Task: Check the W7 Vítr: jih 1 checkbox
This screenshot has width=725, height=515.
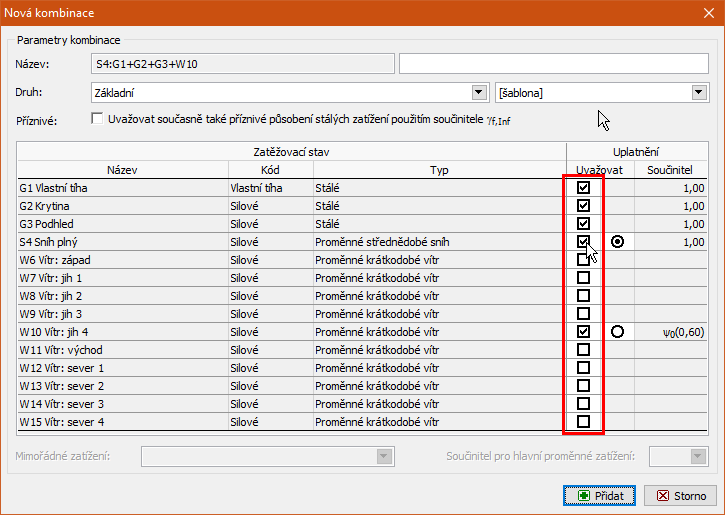Action: click(x=583, y=277)
